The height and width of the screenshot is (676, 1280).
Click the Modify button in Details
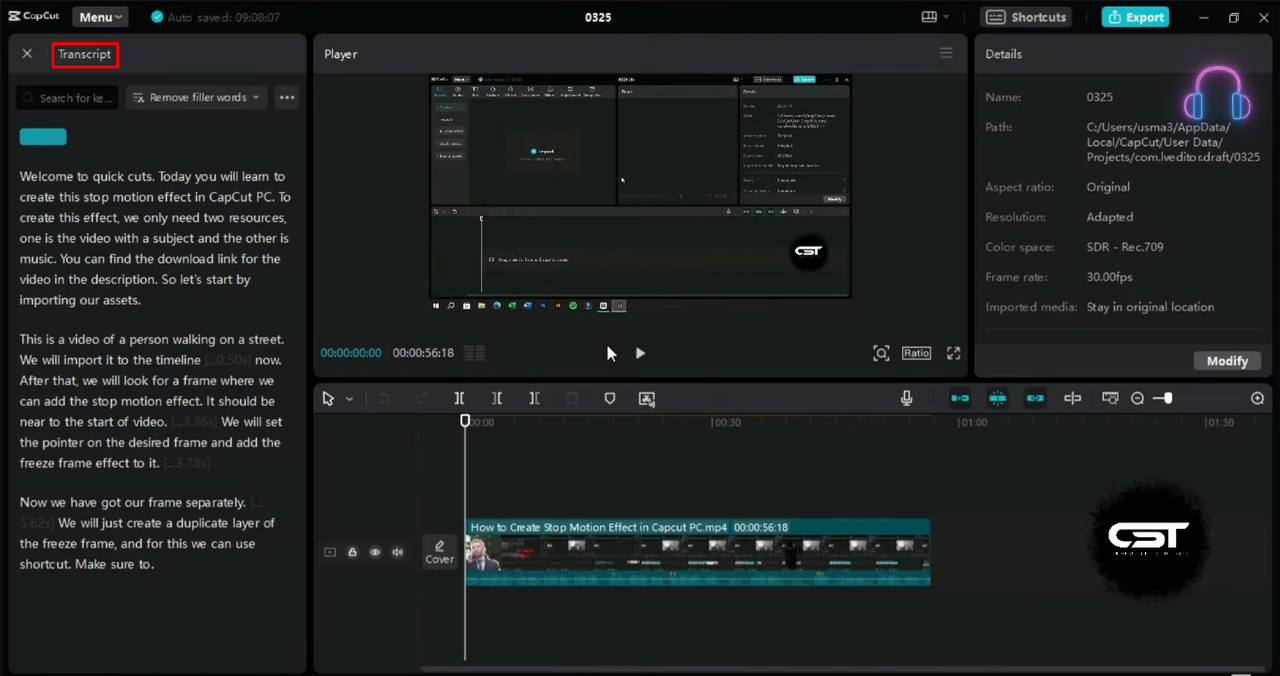click(x=1227, y=361)
